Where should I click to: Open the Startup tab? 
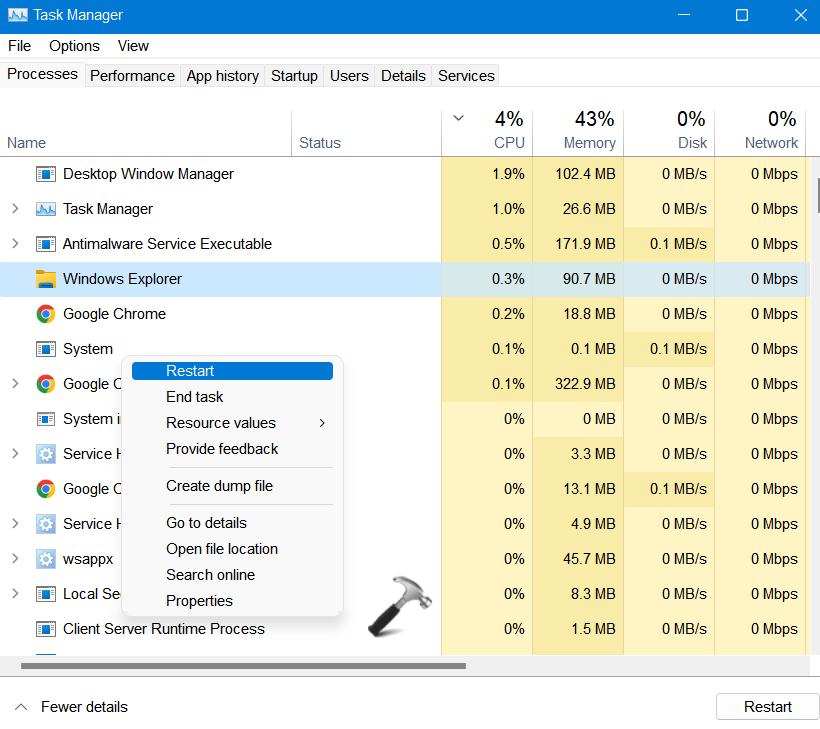point(294,76)
